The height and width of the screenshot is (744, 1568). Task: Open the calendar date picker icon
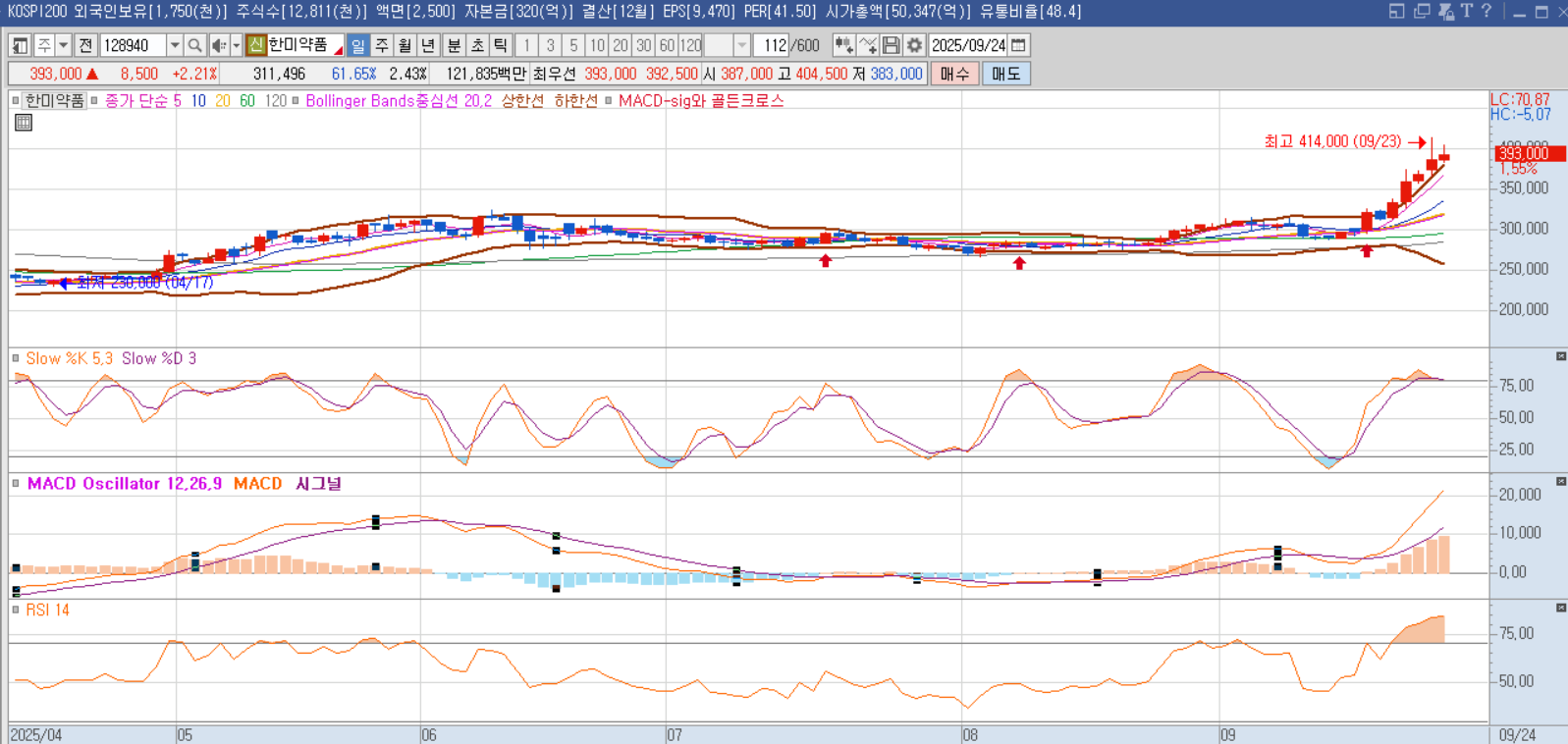coord(1019,45)
